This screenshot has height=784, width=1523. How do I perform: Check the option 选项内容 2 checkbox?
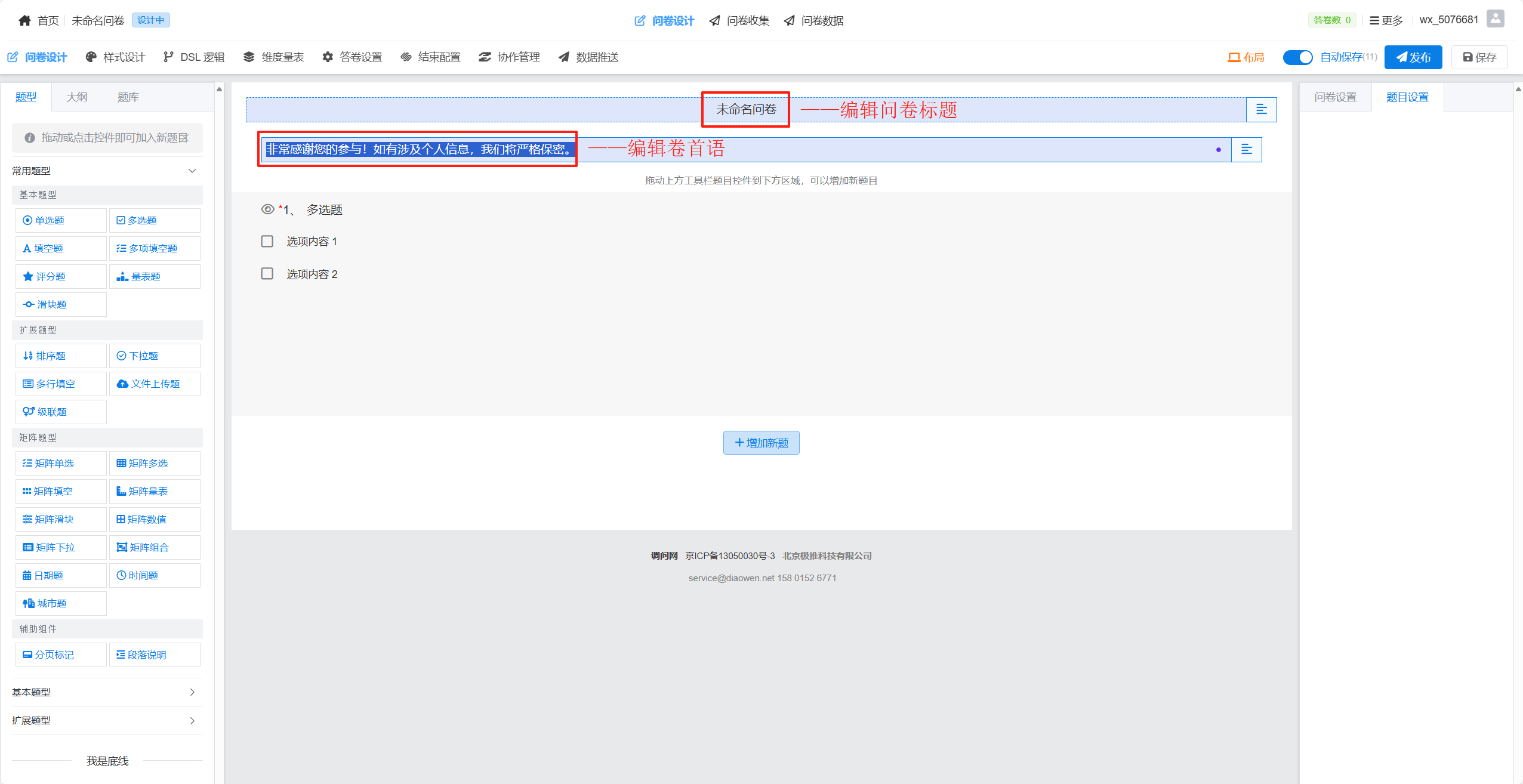tap(267, 274)
